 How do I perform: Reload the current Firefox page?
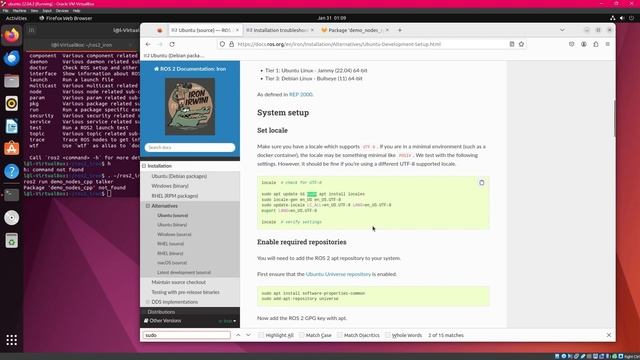(x=172, y=44)
